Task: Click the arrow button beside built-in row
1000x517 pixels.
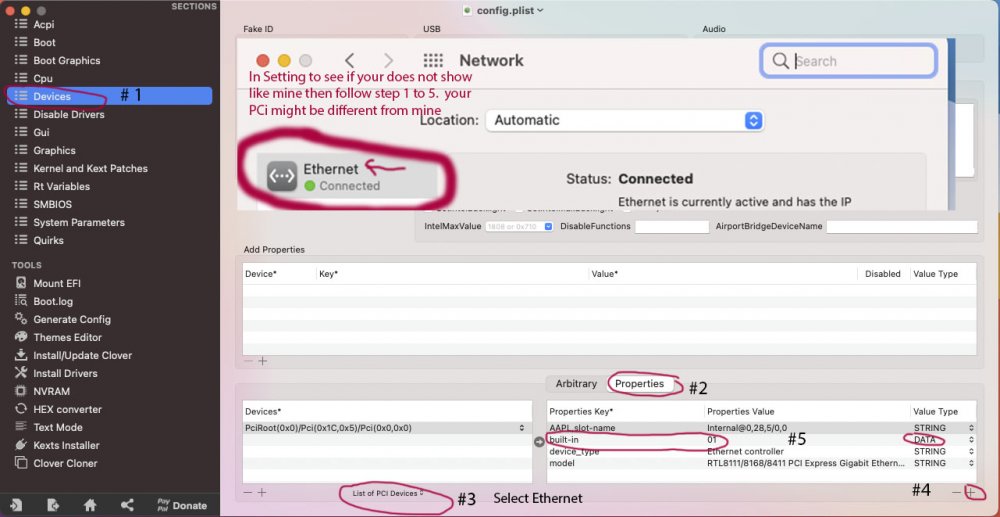Action: click(539, 441)
